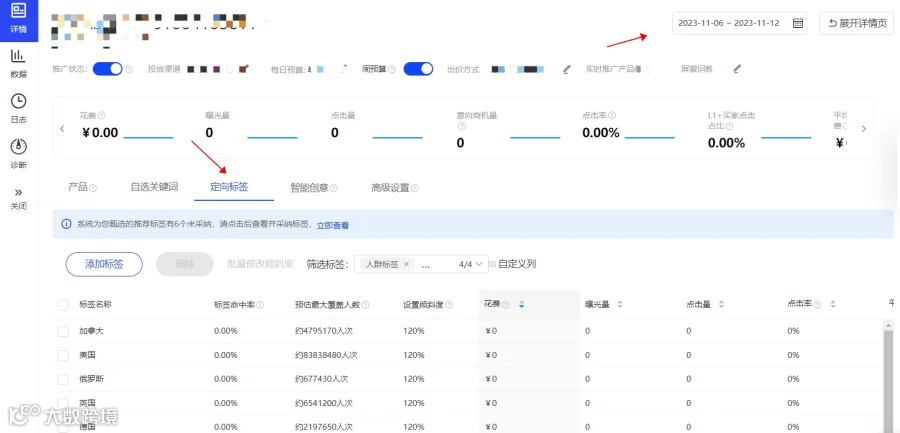Show the help tooltip icon beside 花费 metric
Screen dimensions: 900x433
[x=102, y=115]
